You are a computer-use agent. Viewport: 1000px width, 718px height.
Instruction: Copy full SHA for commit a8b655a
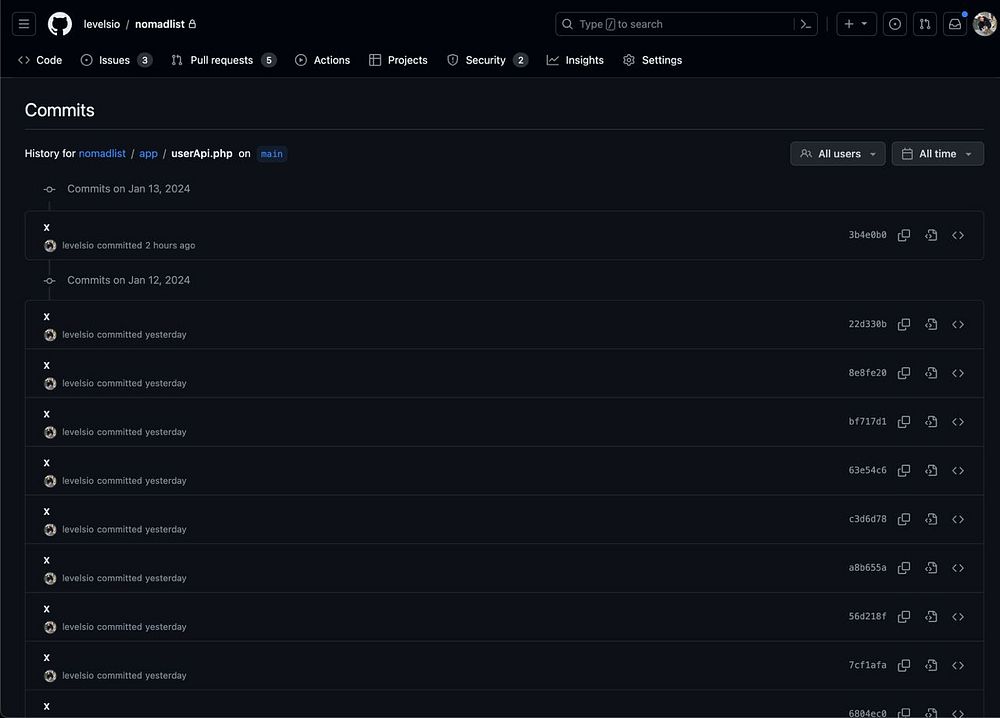[904, 568]
